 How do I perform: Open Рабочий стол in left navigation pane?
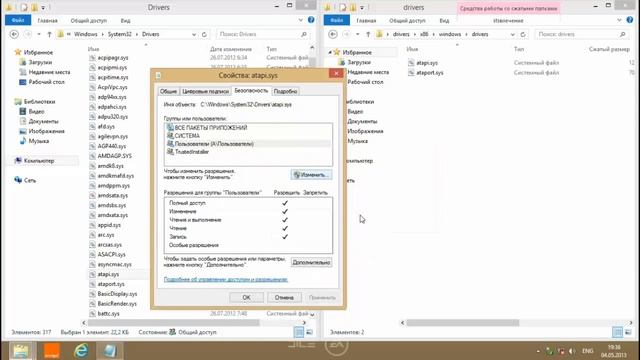(x=46, y=82)
